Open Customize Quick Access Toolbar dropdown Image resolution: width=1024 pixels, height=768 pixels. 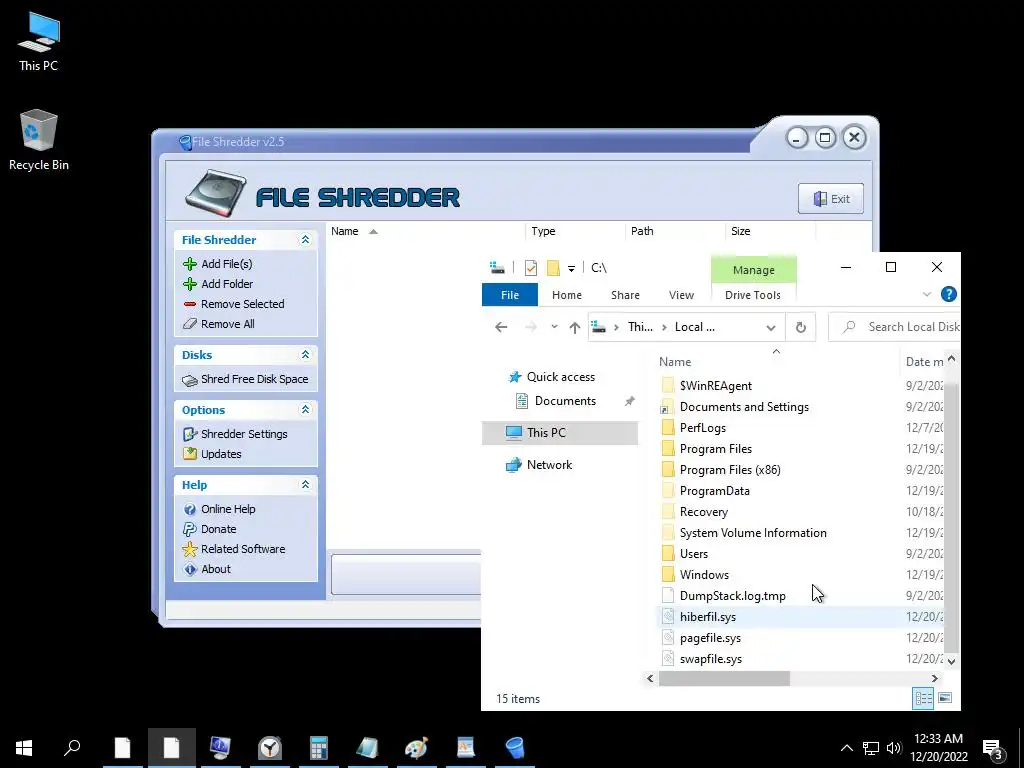[x=571, y=268]
